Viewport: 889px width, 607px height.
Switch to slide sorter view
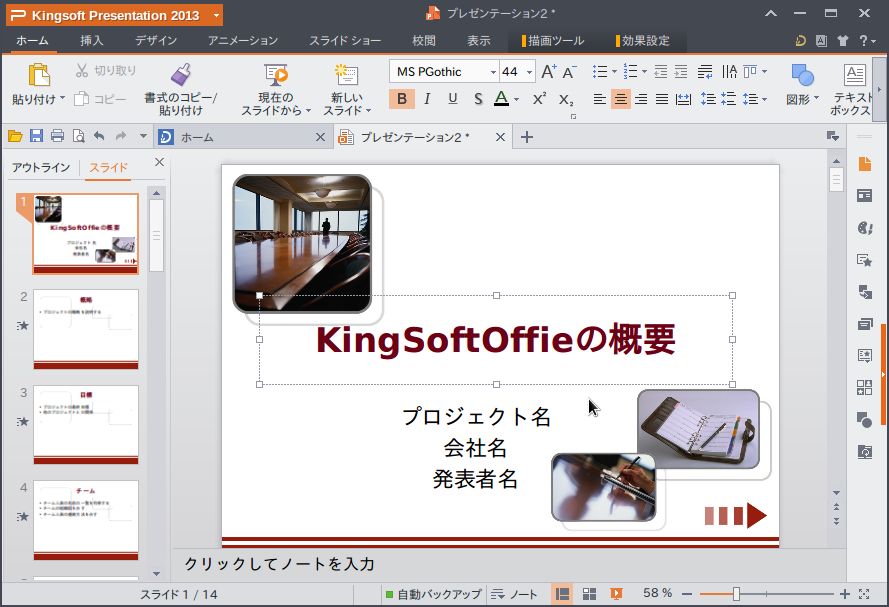click(590, 594)
